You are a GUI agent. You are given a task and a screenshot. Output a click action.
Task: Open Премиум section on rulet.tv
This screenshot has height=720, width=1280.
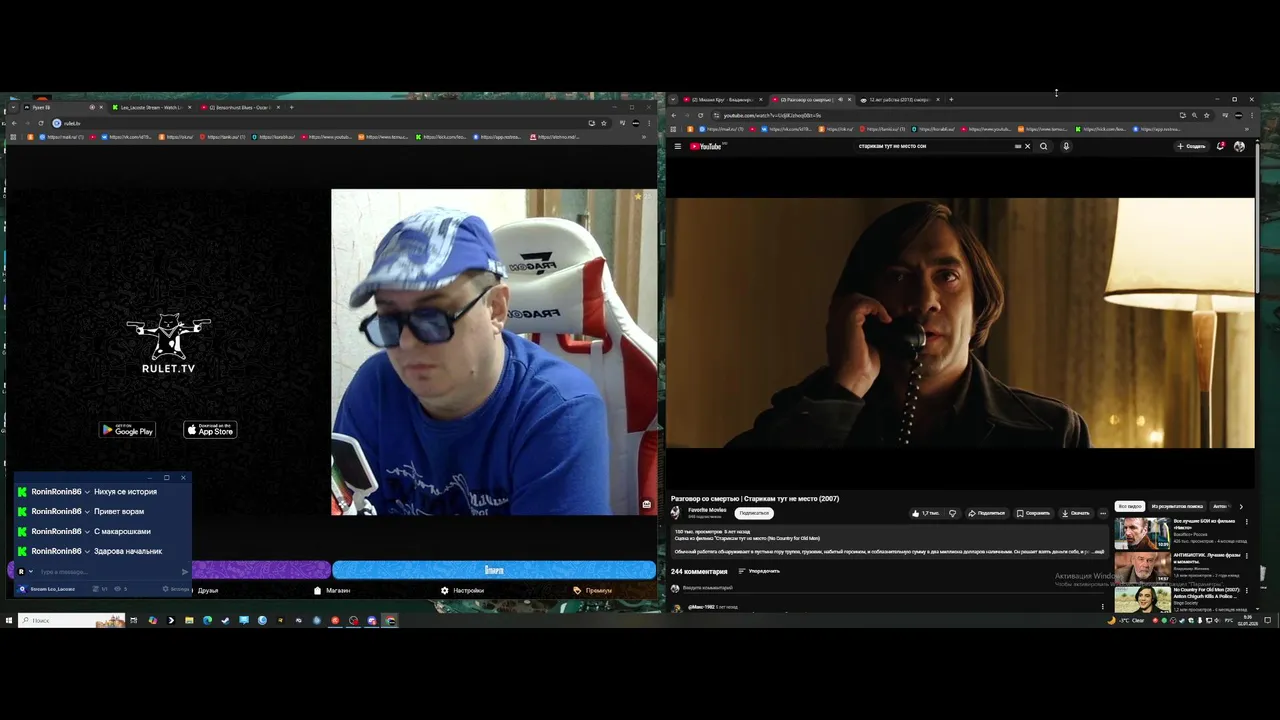[x=593, y=590]
